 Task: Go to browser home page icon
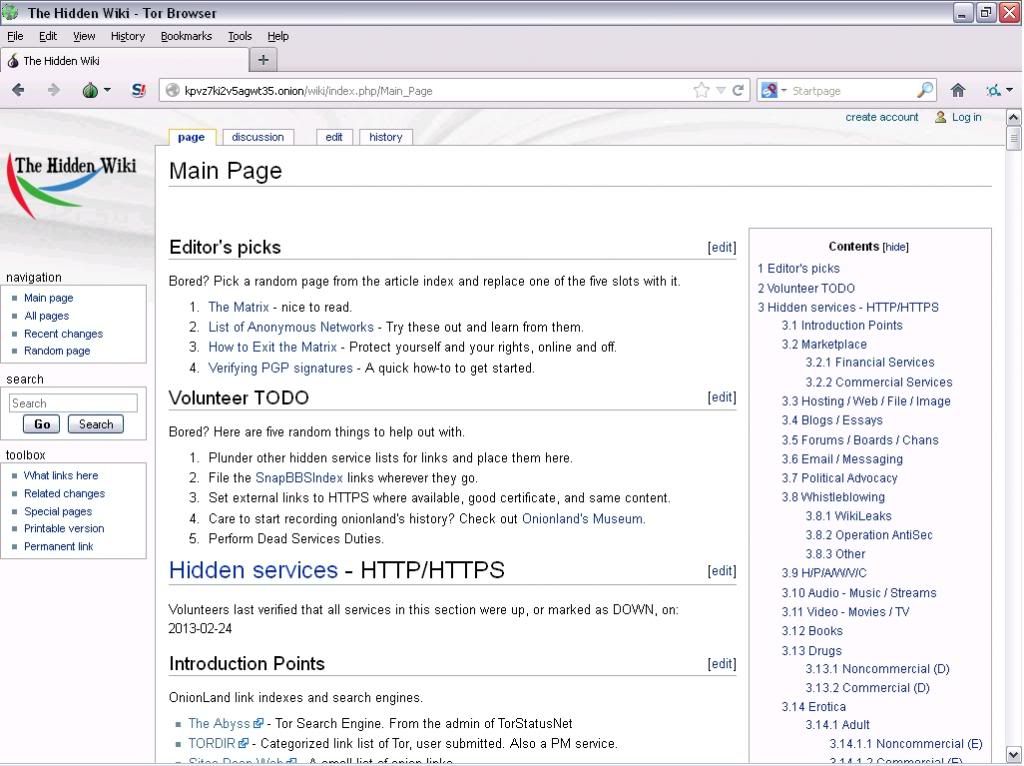958,90
